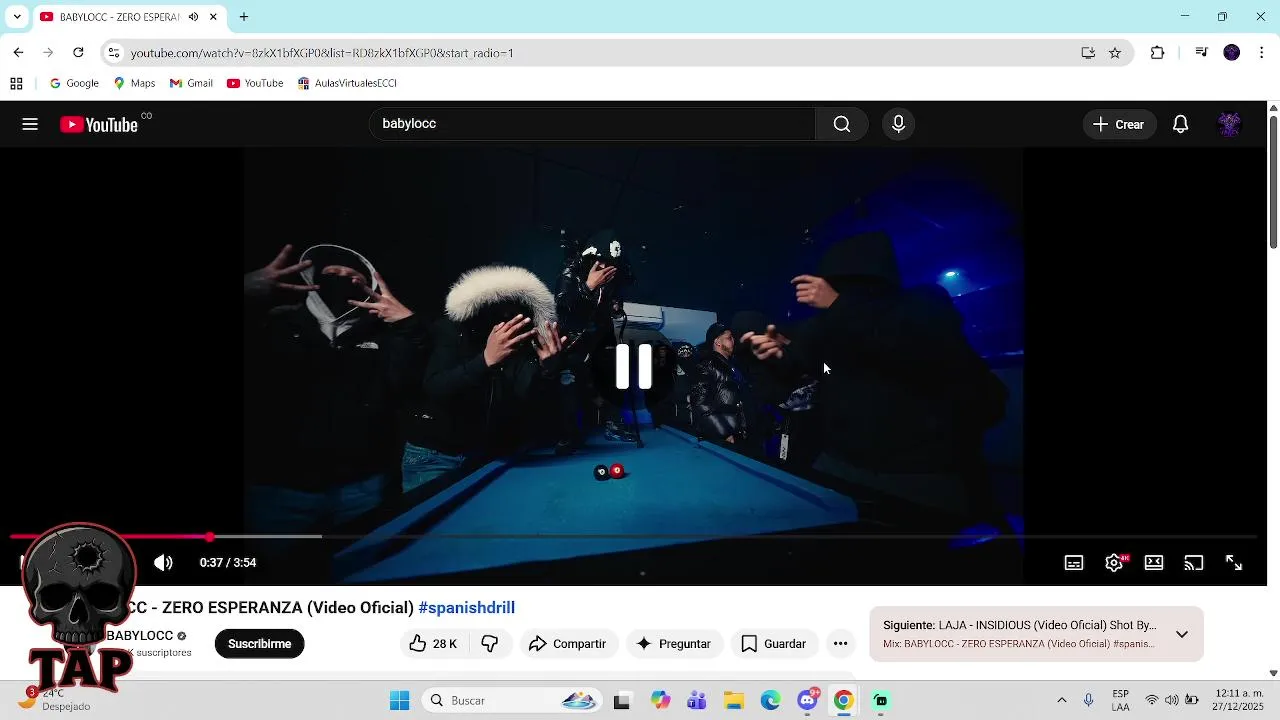Image resolution: width=1280 pixels, height=720 pixels.
Task: Open the AulasVirtualesECCI bookmark
Action: 347,83
